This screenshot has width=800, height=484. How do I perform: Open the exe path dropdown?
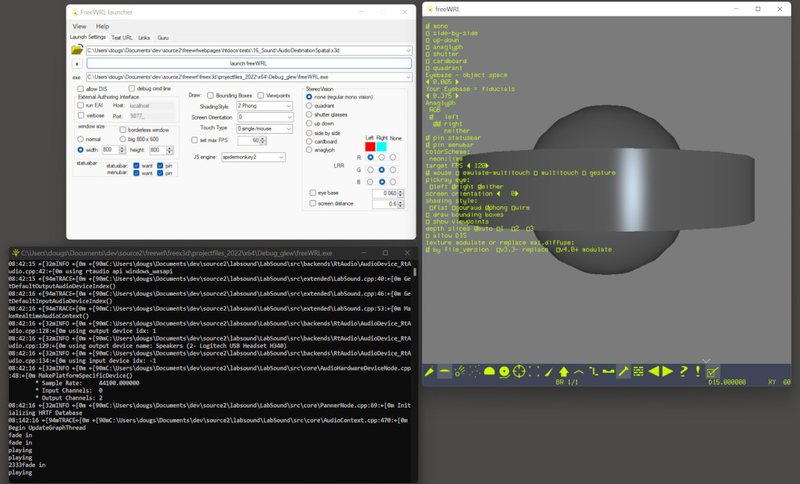pyautogui.click(x=408, y=77)
